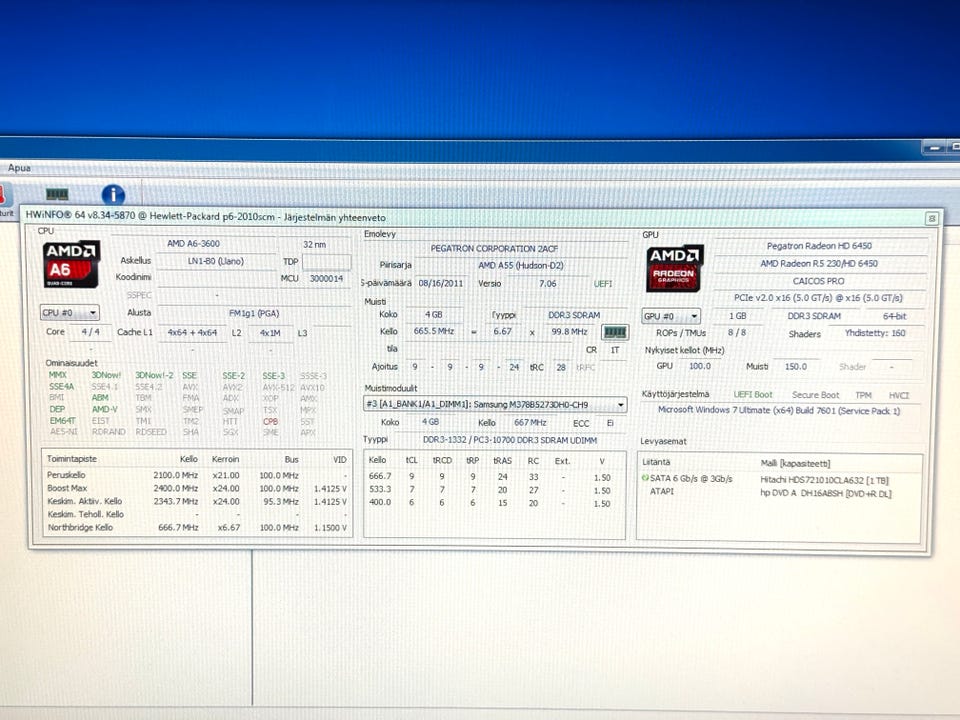Image resolution: width=960 pixels, height=720 pixels.
Task: Click the GPU memory clock 150.0 value
Action: pos(796,367)
